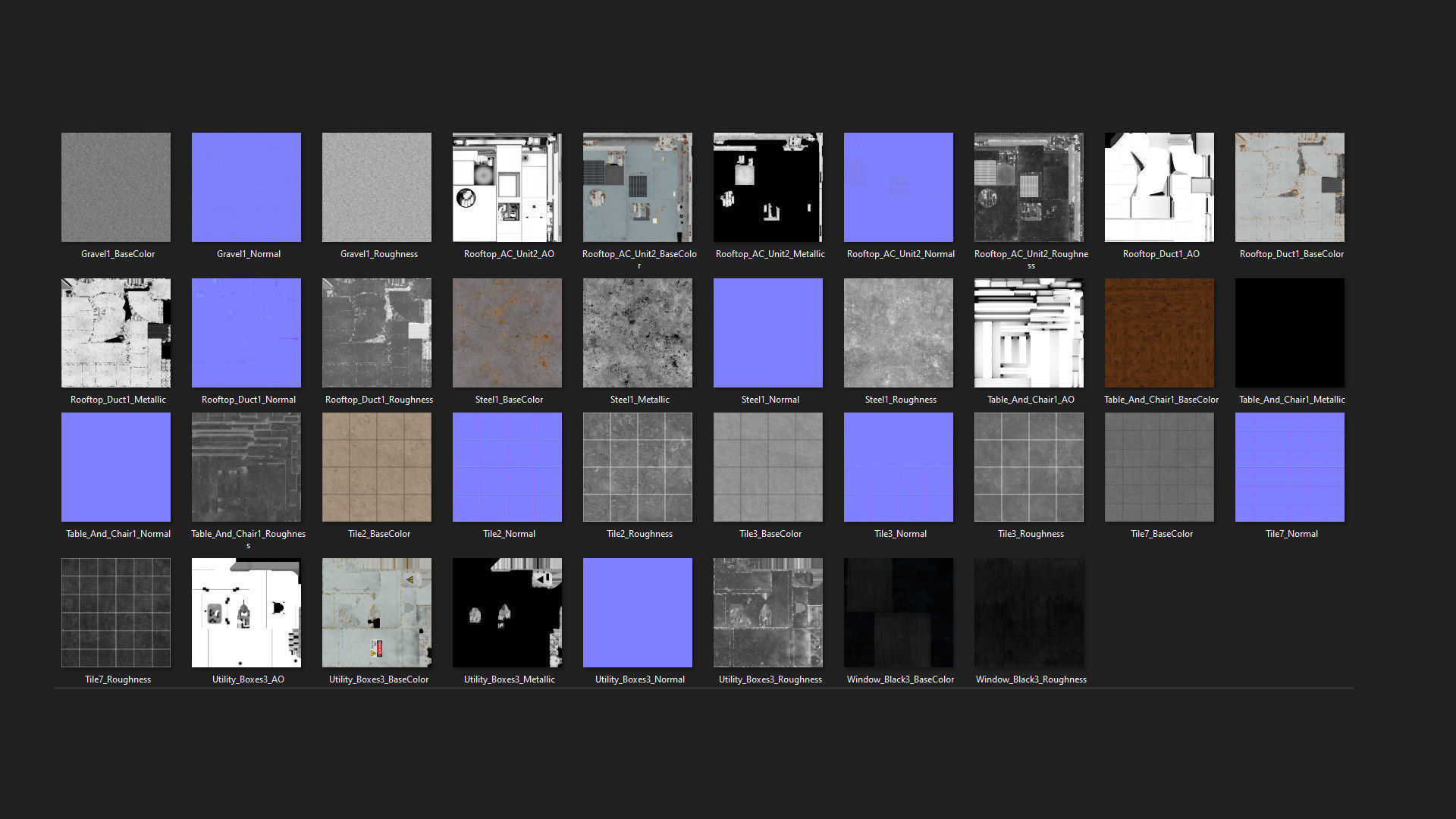Select the Window_Black3_BaseColor dark texture
Image resolution: width=1456 pixels, height=819 pixels.
[899, 613]
